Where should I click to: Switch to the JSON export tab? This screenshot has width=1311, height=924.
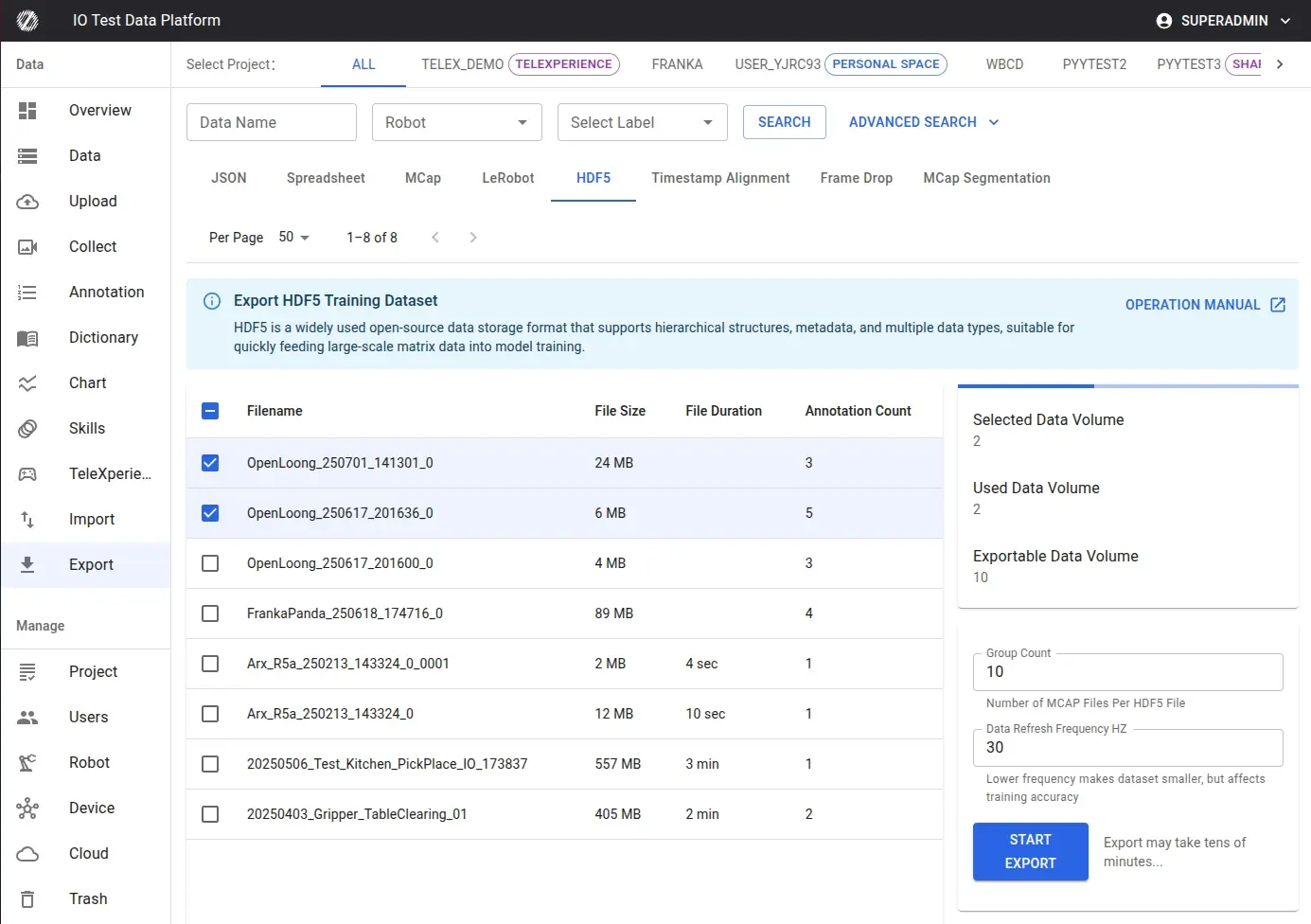[x=229, y=178]
